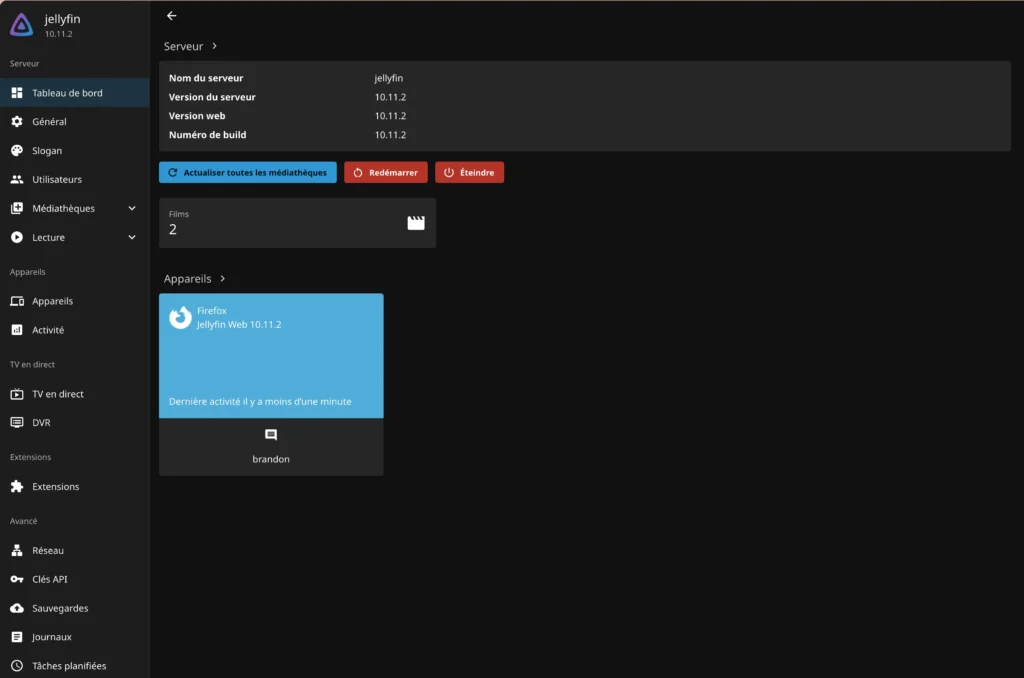
Task: Open the Appareils section heading link
Action: [194, 279]
